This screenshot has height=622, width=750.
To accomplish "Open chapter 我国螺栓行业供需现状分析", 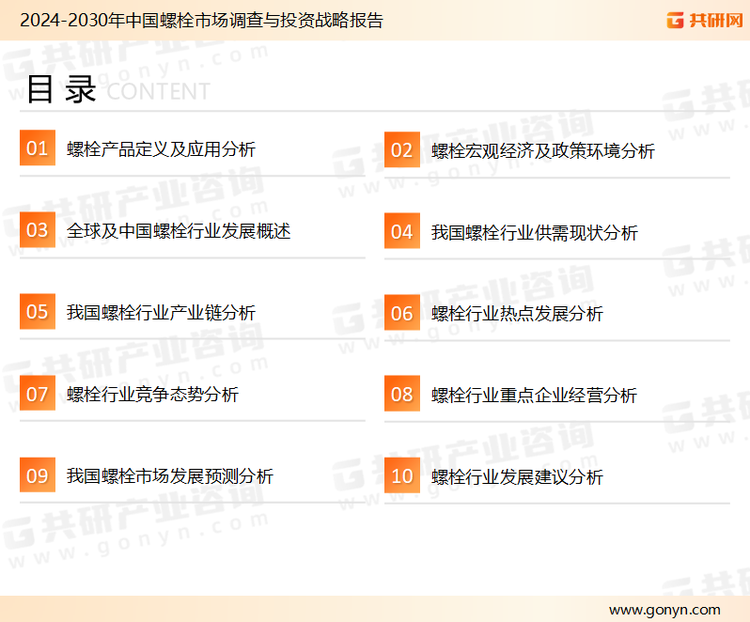I will click(534, 233).
